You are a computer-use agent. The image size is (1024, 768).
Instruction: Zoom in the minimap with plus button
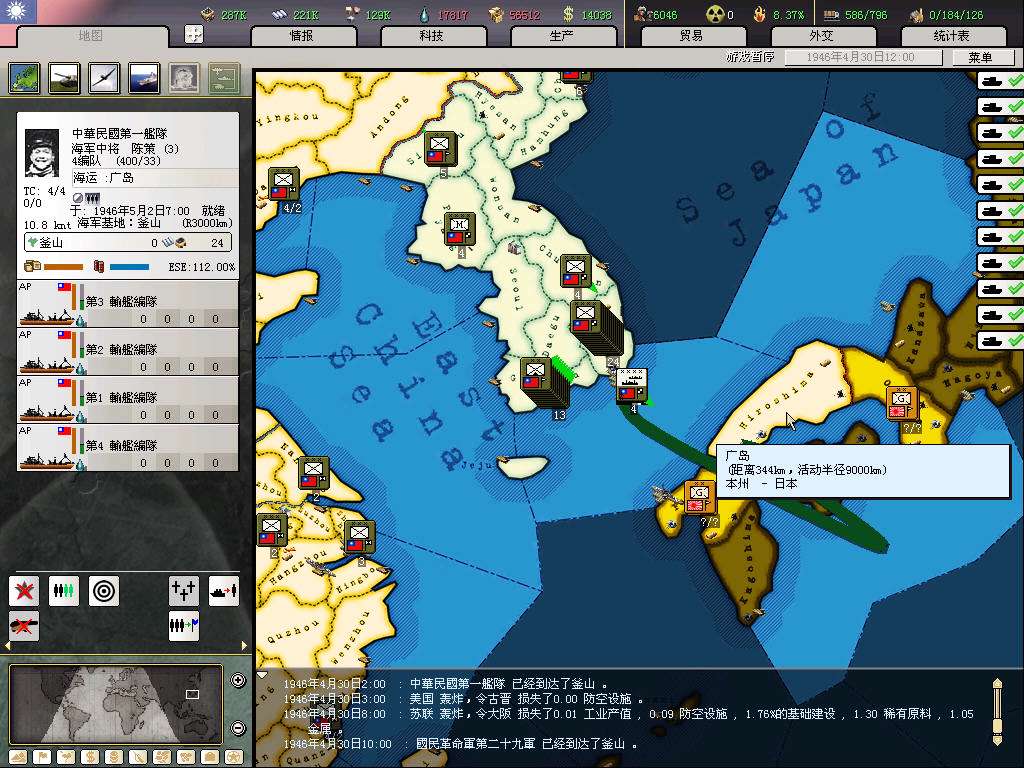pyautogui.click(x=238, y=681)
